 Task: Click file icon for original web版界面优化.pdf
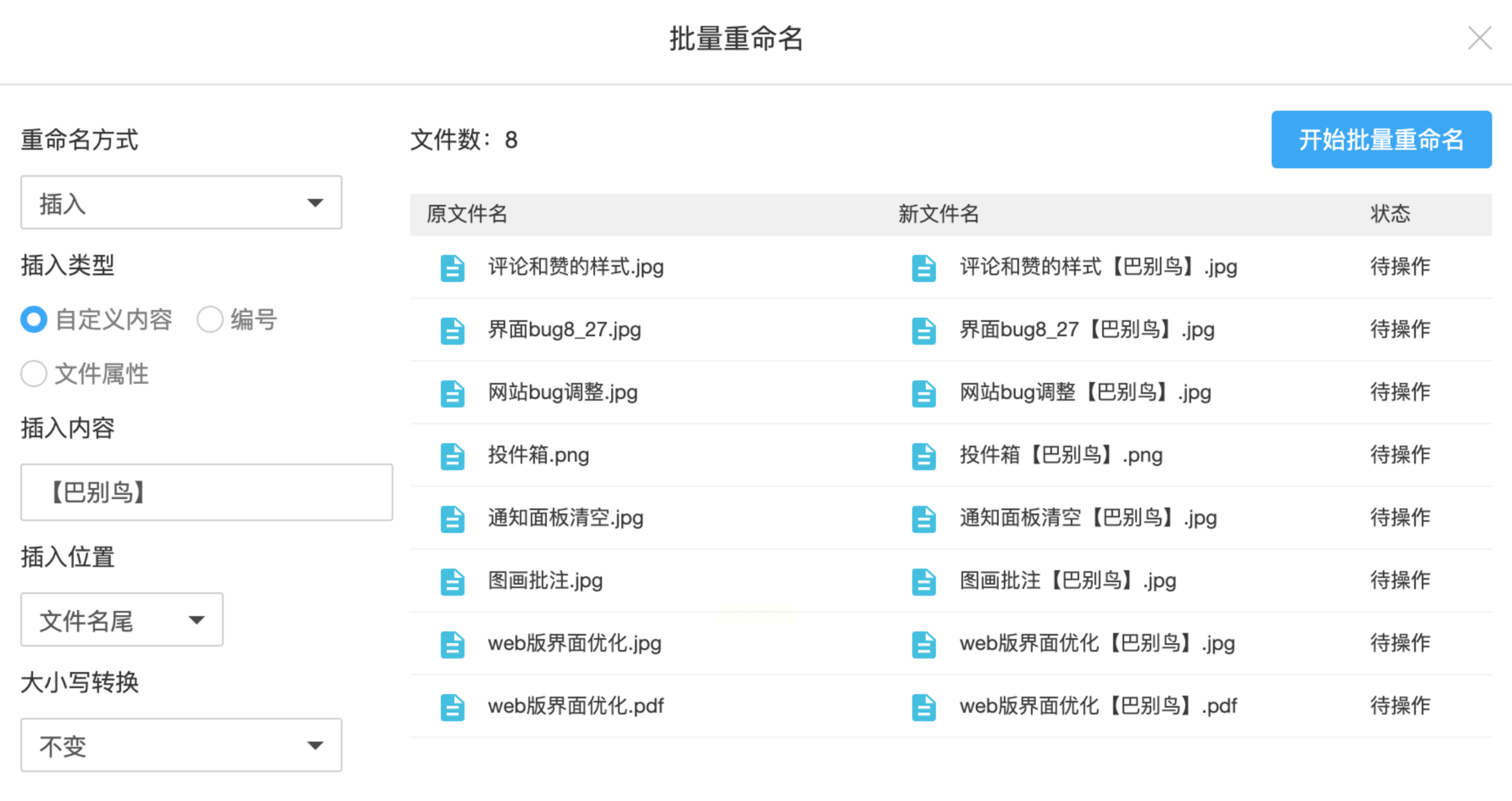point(452,706)
